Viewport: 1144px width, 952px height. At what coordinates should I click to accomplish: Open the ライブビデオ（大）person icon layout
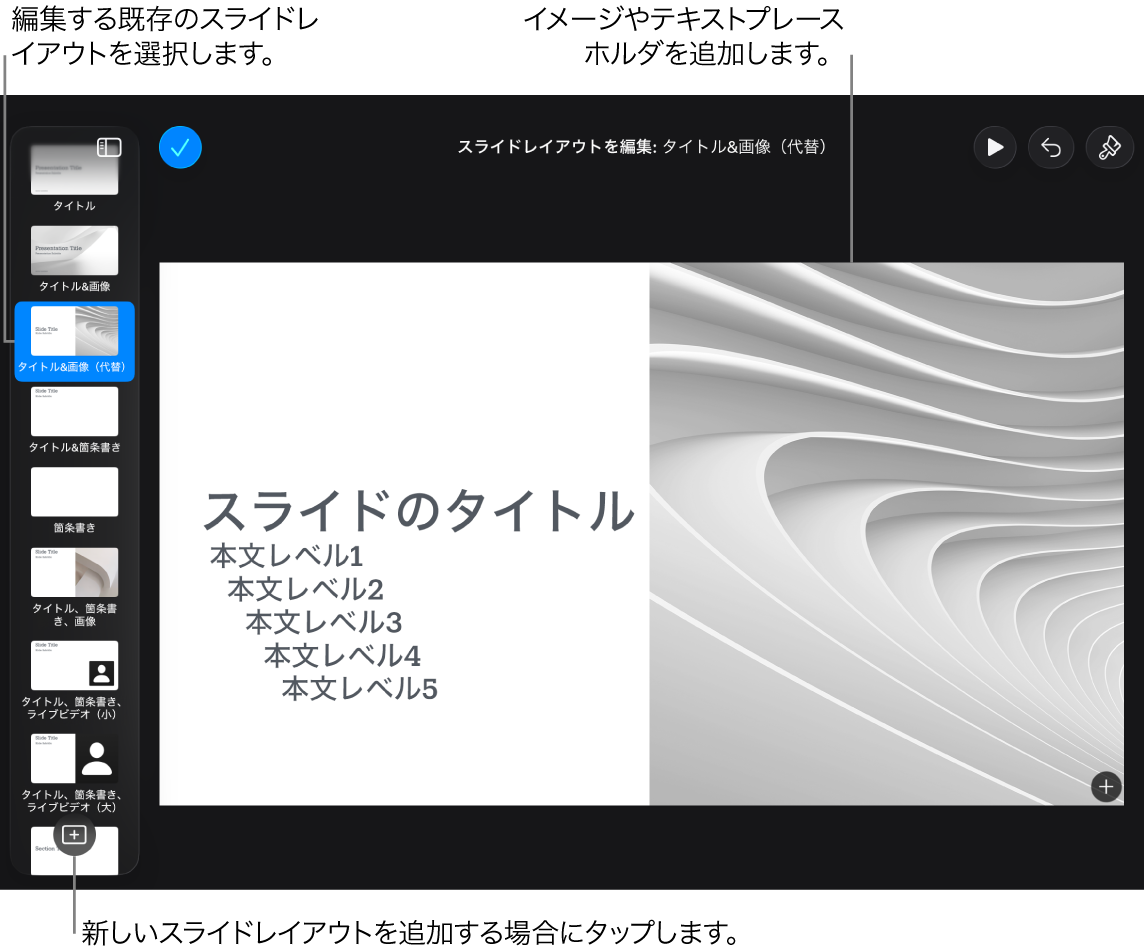[x=74, y=758]
